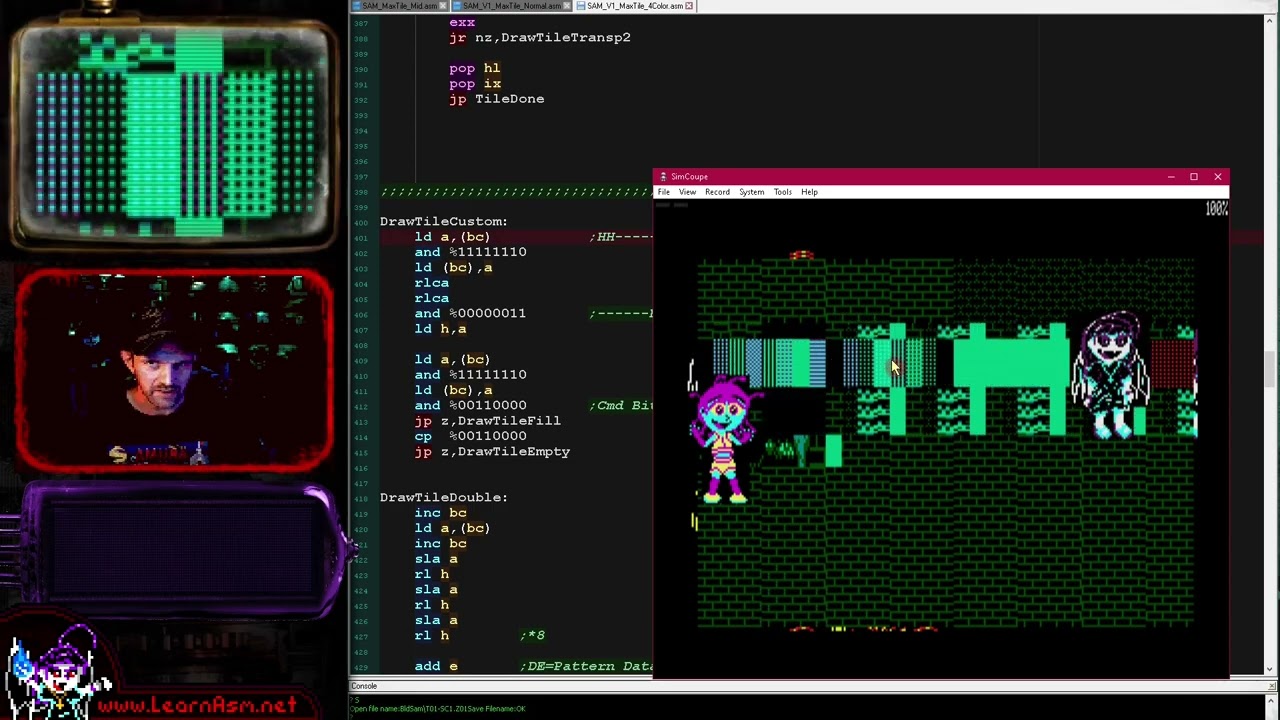Click the DrawTileDouble: label line
Image resolution: width=1280 pixels, height=720 pixels.
coord(443,497)
